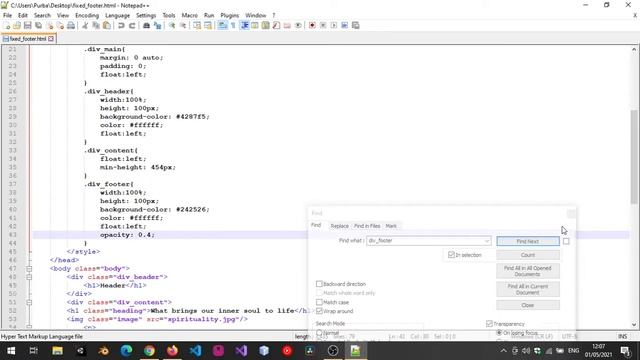Enable Match case checkbox
The width and height of the screenshot is (640, 360).
[319, 302]
